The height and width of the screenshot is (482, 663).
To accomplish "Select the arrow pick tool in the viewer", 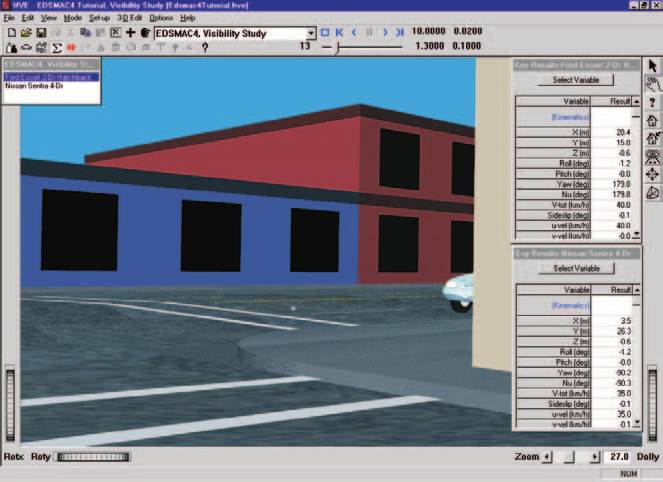I will [x=652, y=66].
